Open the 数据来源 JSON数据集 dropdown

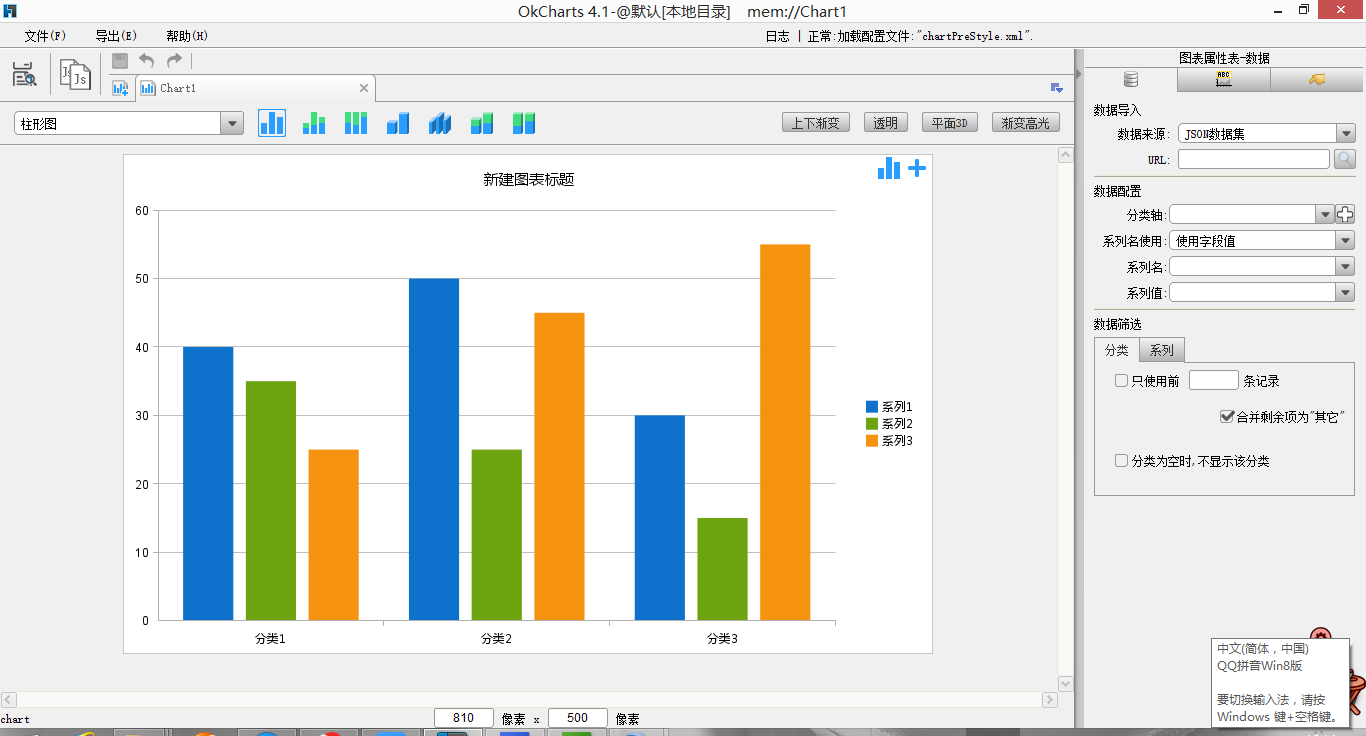coord(1345,133)
